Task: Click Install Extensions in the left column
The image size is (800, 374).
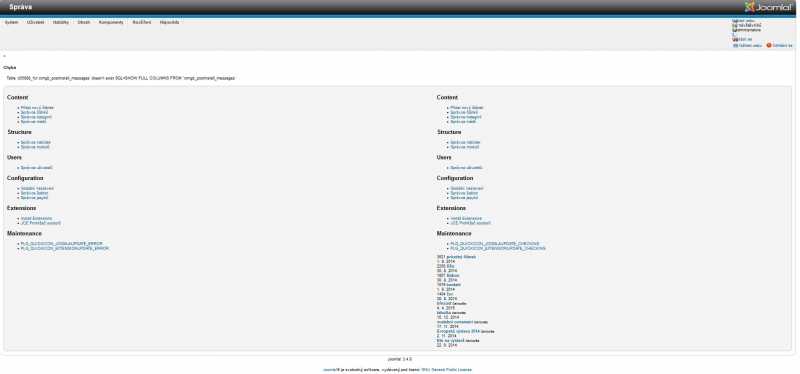Action: click(36, 218)
